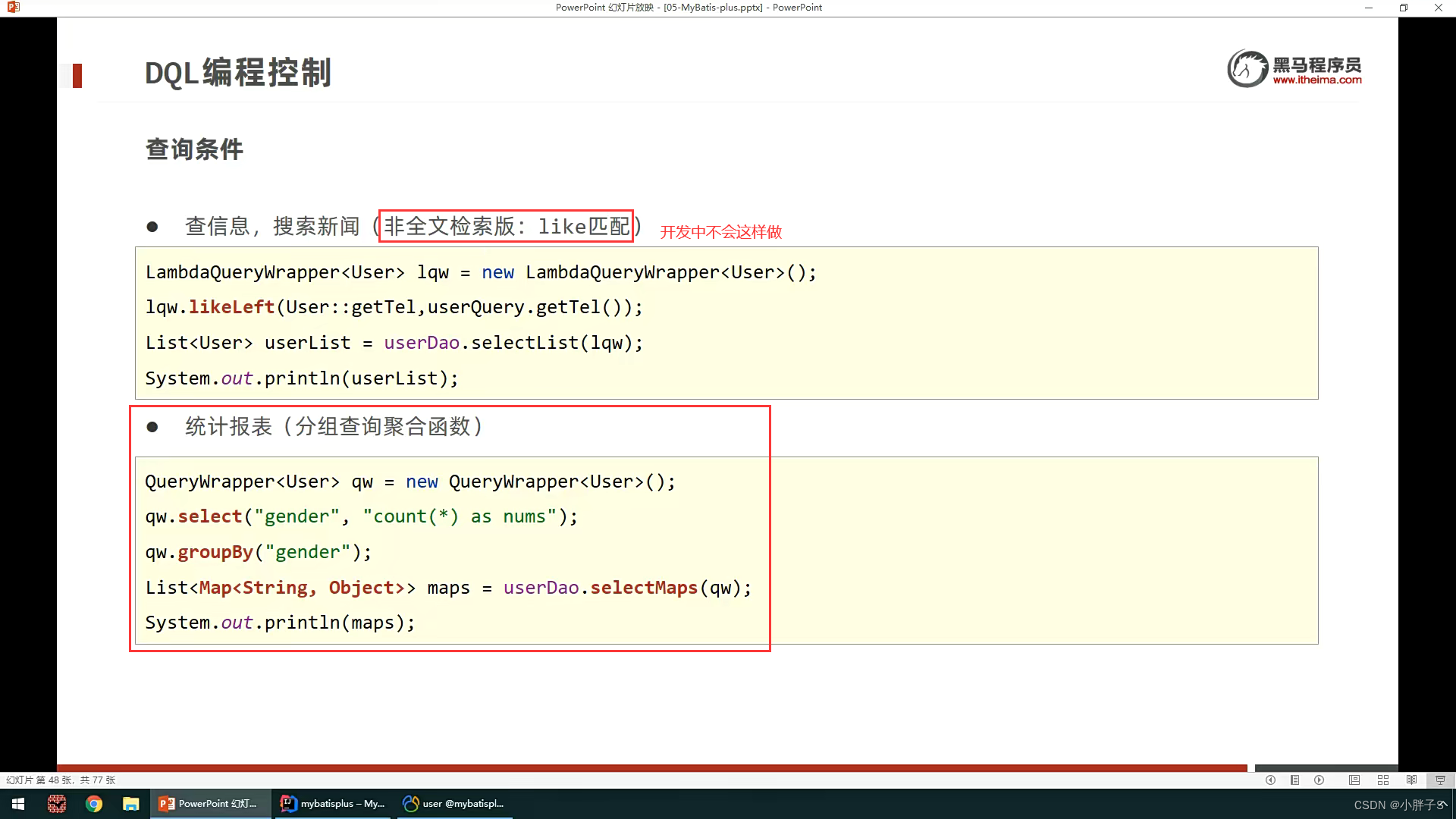Click the PowerPoint icon in title bar
1456x819 pixels.
13,8
